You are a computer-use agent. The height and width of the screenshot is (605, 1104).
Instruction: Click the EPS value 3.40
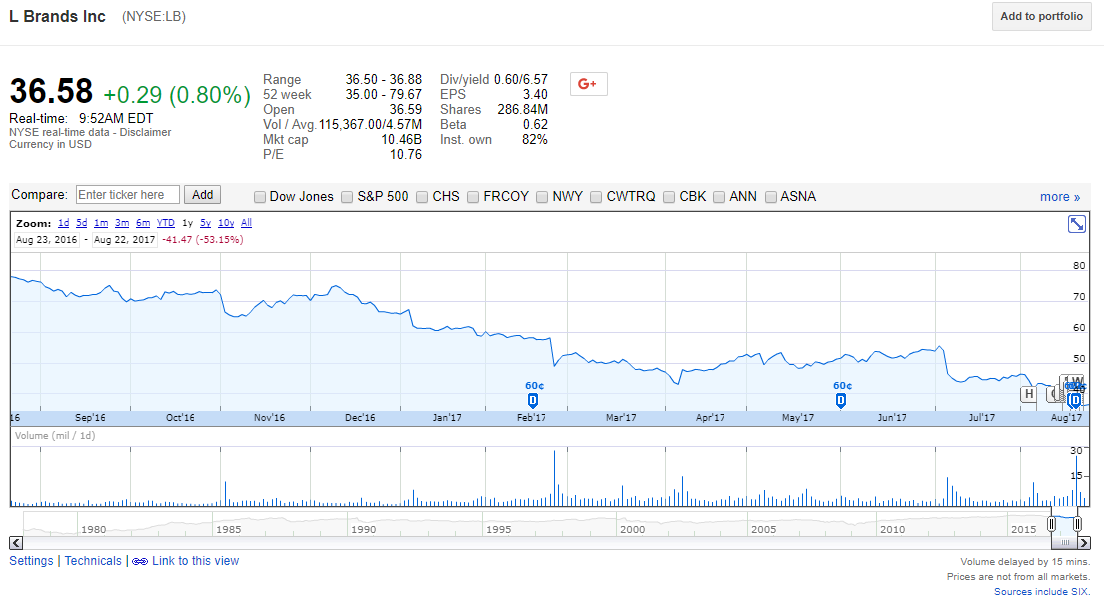[x=535, y=94]
